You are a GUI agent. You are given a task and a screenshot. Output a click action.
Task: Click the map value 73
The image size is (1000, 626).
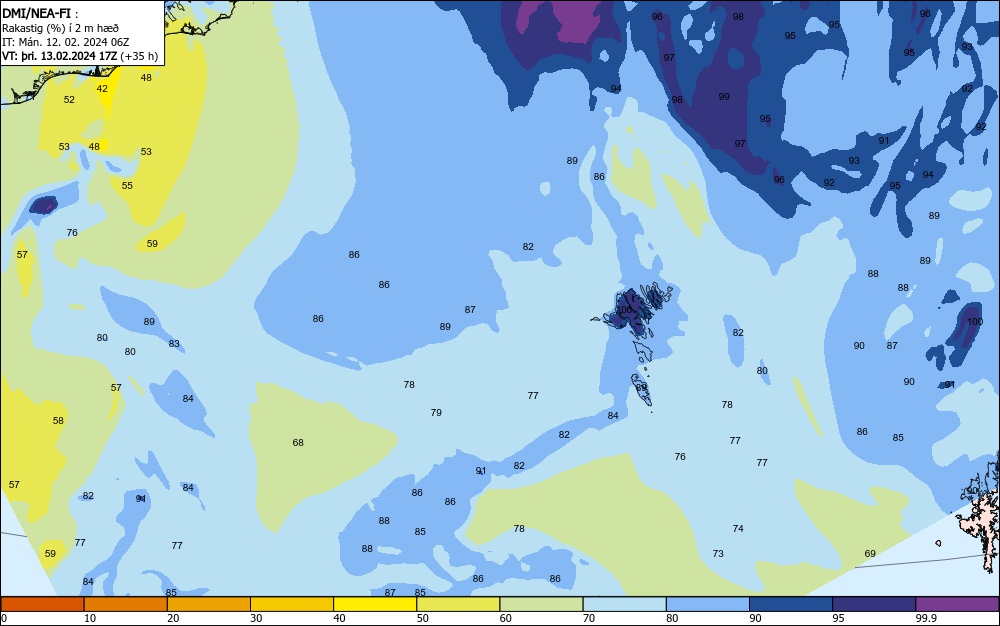718,553
